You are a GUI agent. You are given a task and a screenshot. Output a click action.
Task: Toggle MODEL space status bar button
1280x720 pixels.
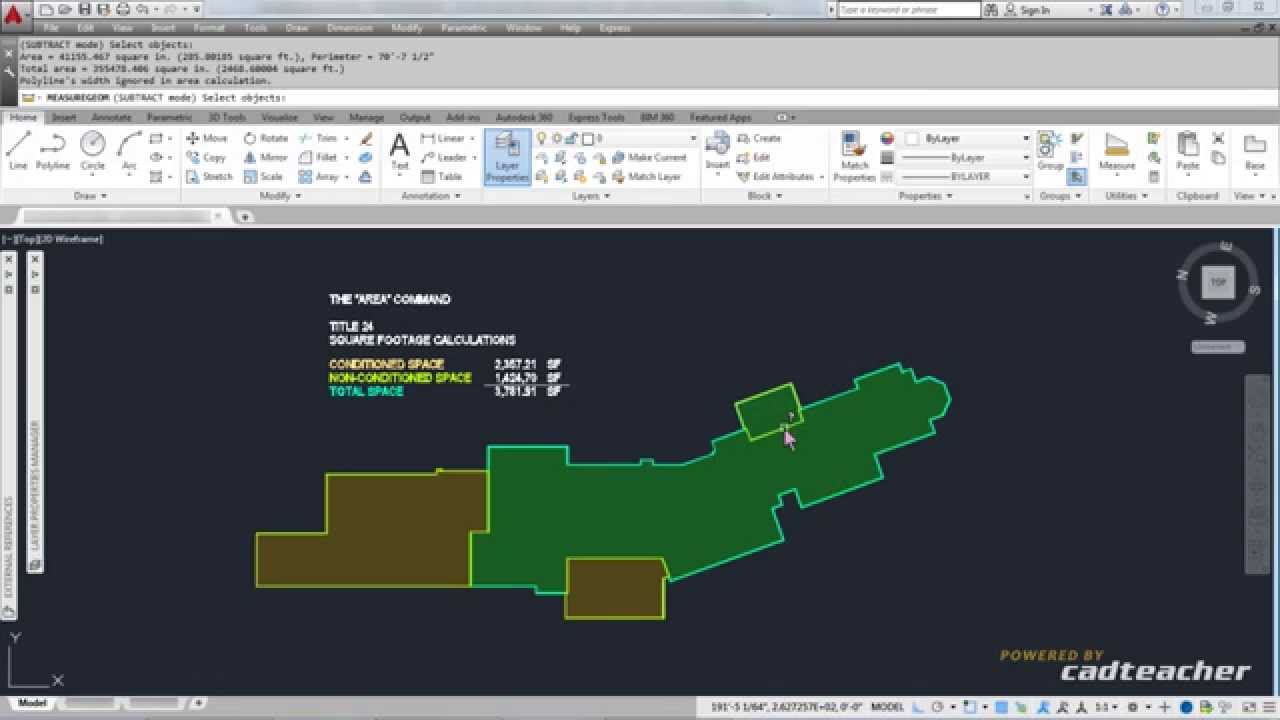(887, 706)
